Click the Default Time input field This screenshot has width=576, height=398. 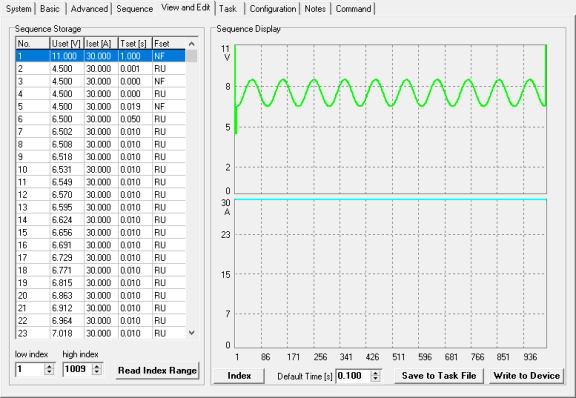coord(353,376)
